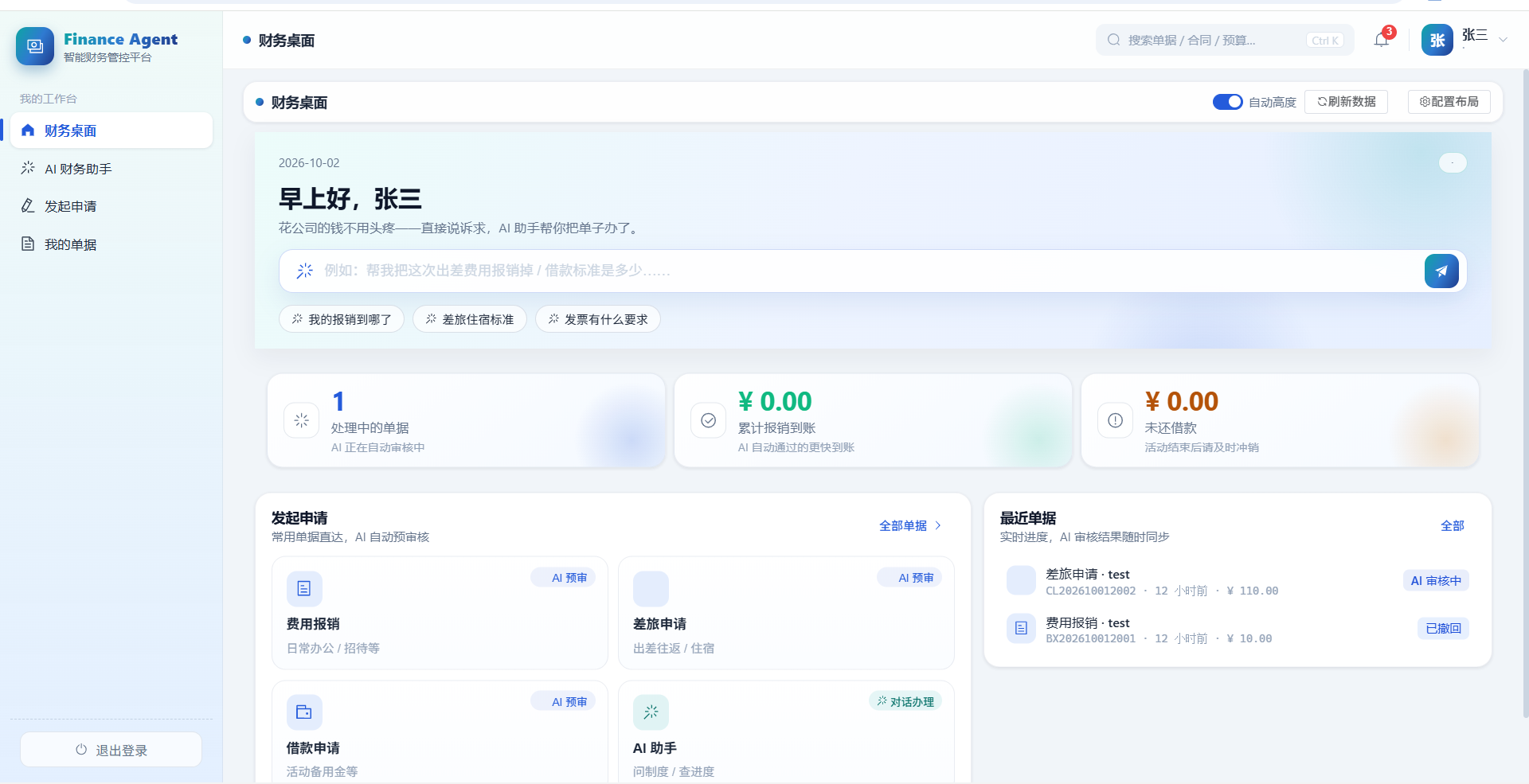
Task: Click the 差旅申请 card icon
Action: coord(651,589)
